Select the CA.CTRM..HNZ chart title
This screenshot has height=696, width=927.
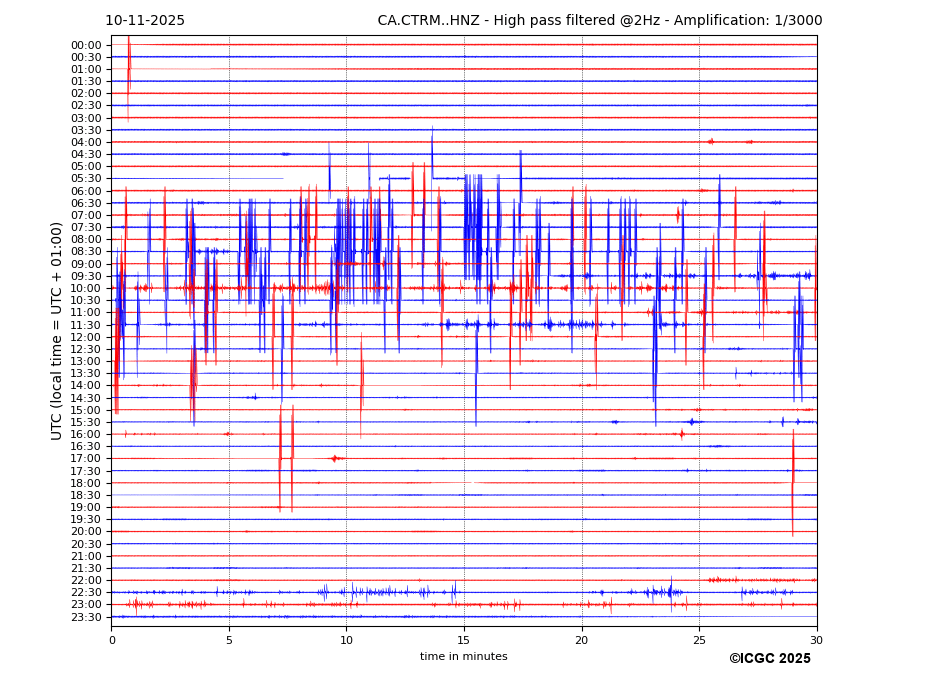599,21
